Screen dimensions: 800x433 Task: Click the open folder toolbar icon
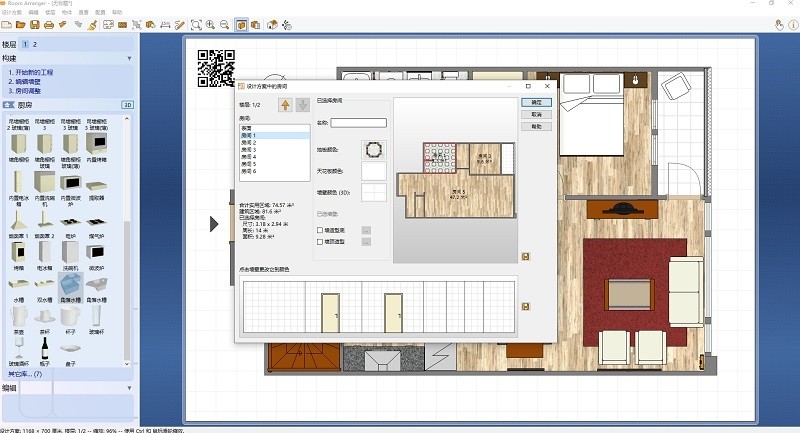[x=22, y=24]
